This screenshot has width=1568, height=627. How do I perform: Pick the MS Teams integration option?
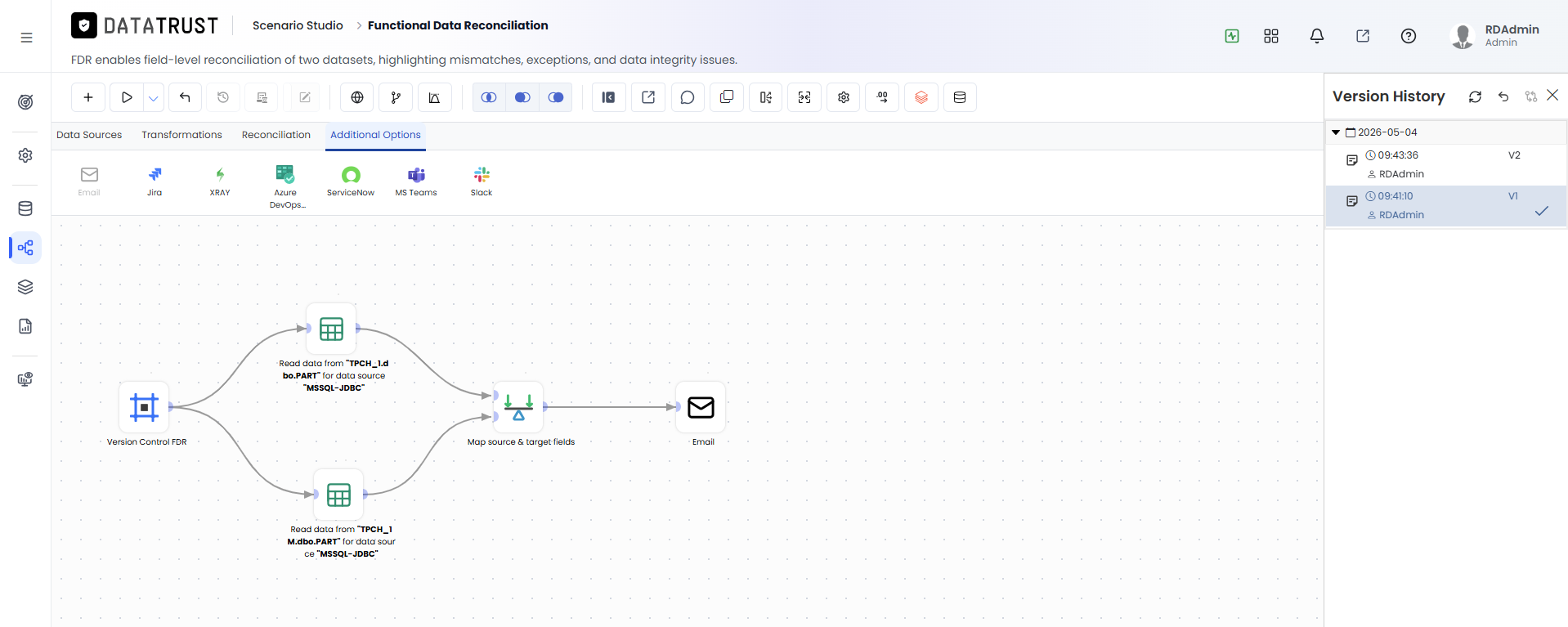click(416, 181)
